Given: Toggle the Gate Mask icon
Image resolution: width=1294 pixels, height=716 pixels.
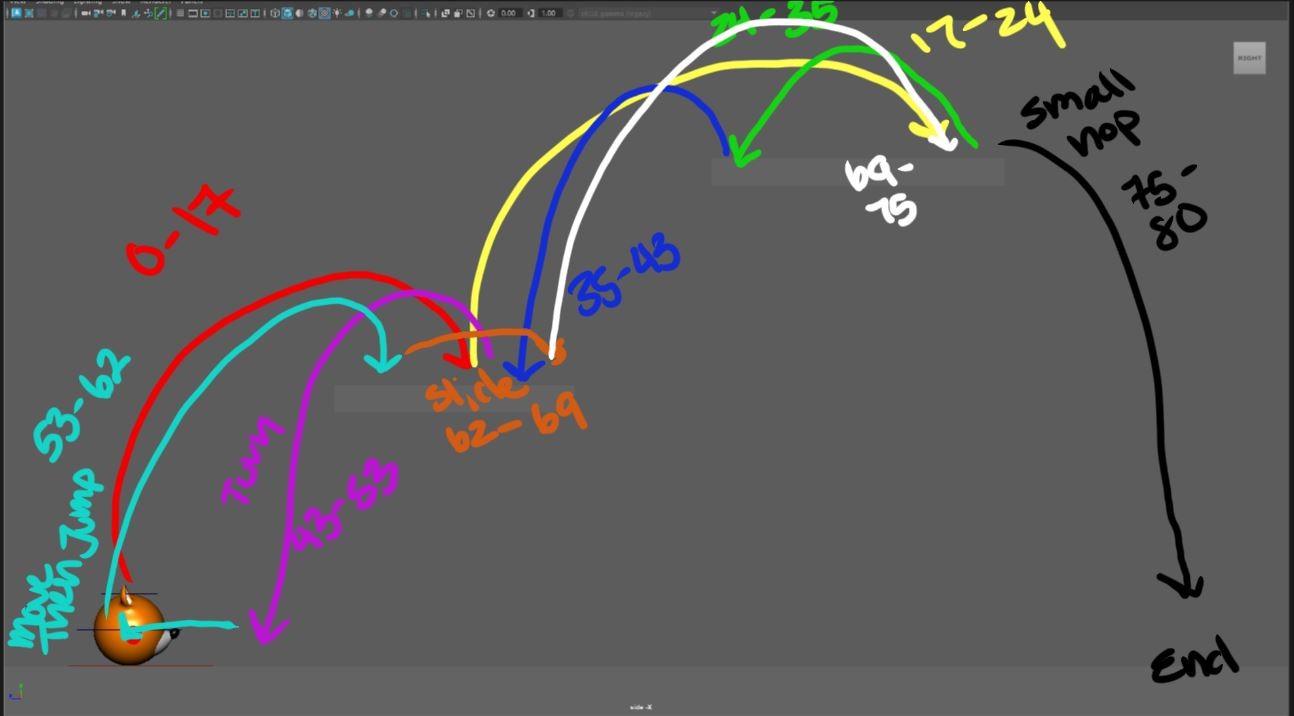Looking at the screenshot, I should [x=217, y=13].
